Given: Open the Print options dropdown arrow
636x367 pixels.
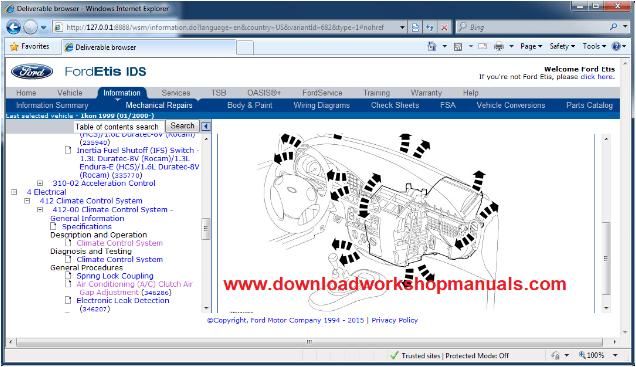Looking at the screenshot, I should (x=511, y=47).
